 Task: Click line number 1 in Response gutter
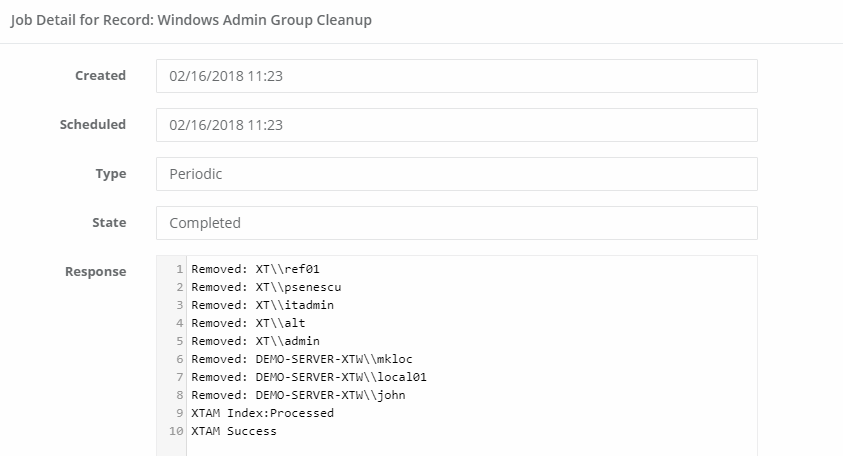point(179,269)
